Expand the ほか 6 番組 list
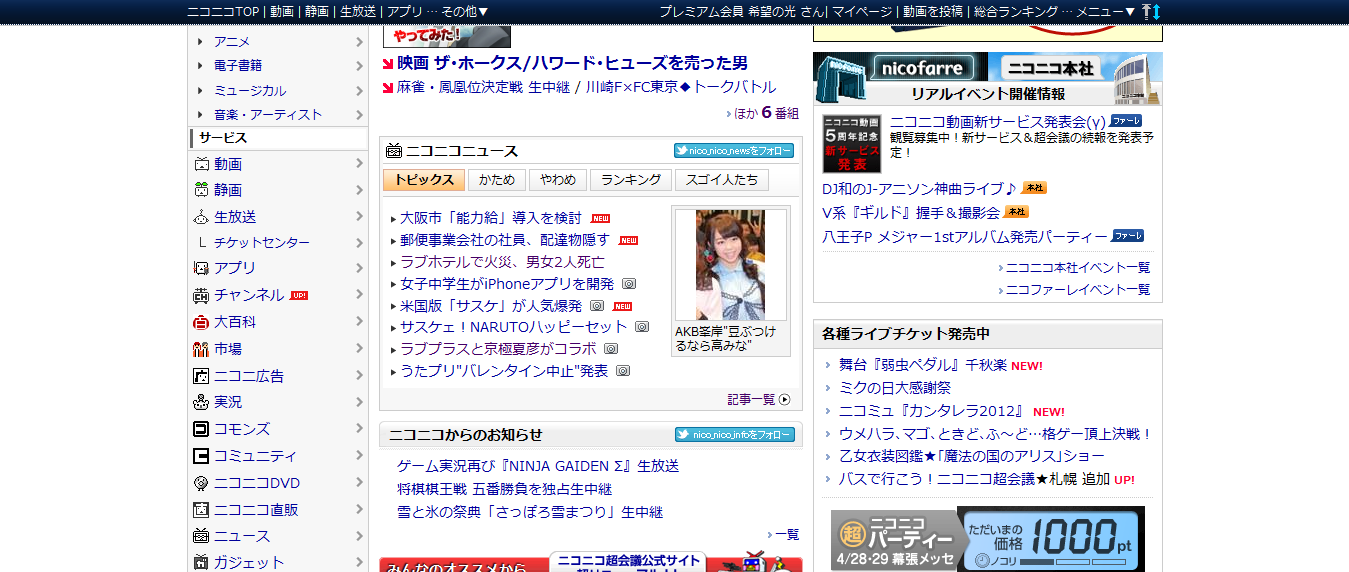The width and height of the screenshot is (1349, 572). [767, 113]
